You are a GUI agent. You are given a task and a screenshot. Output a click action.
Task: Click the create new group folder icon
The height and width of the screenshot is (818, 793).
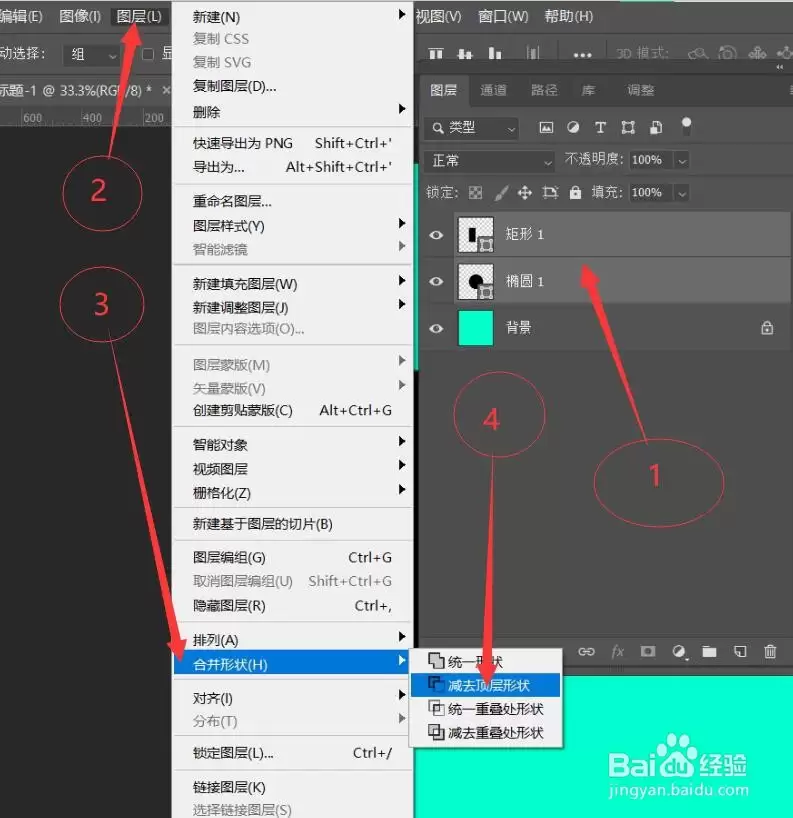[x=709, y=651]
